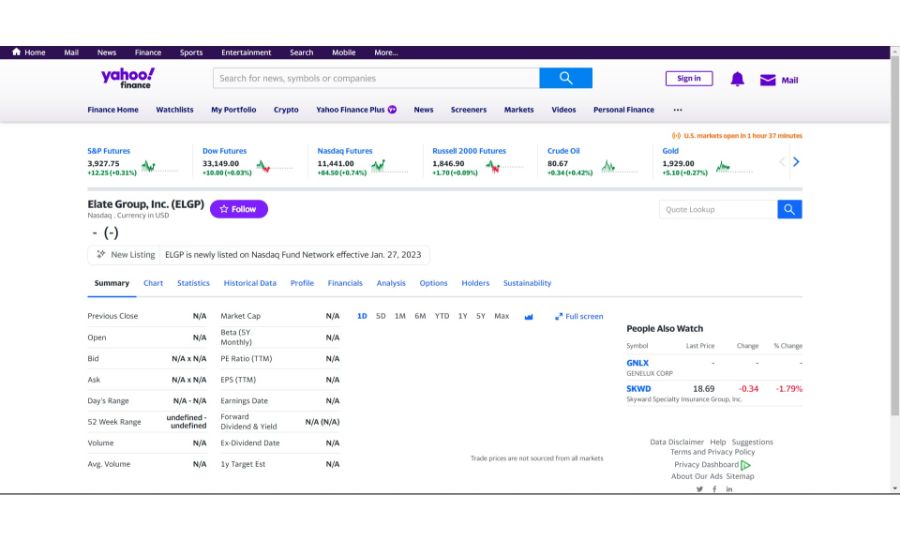
Task: Open the Sustainability tab
Action: tap(527, 283)
